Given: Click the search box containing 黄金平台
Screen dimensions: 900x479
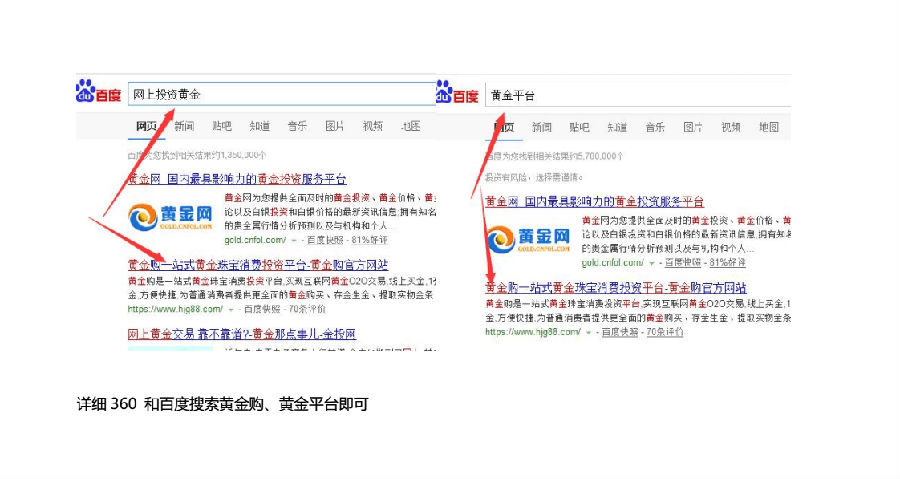Looking at the screenshot, I should [x=636, y=95].
